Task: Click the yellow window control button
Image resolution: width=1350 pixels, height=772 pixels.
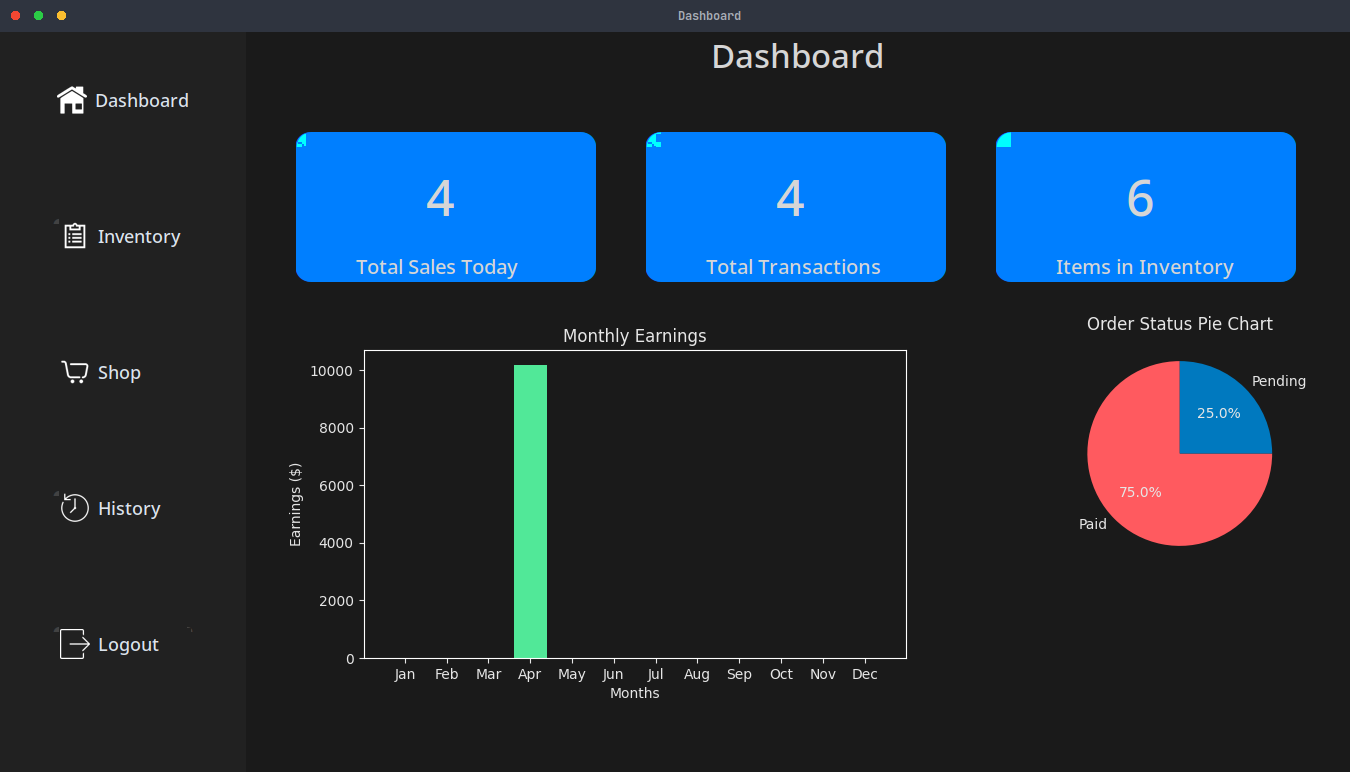Action: click(61, 15)
